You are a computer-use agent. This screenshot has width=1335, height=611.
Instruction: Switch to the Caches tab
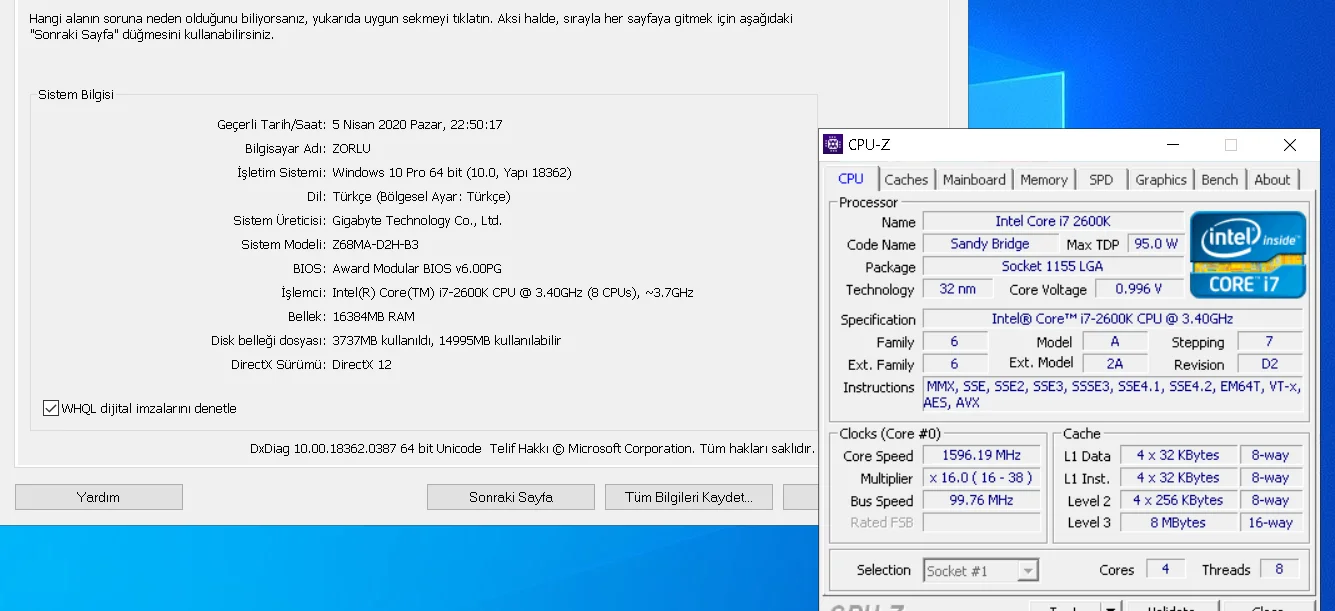(x=906, y=180)
